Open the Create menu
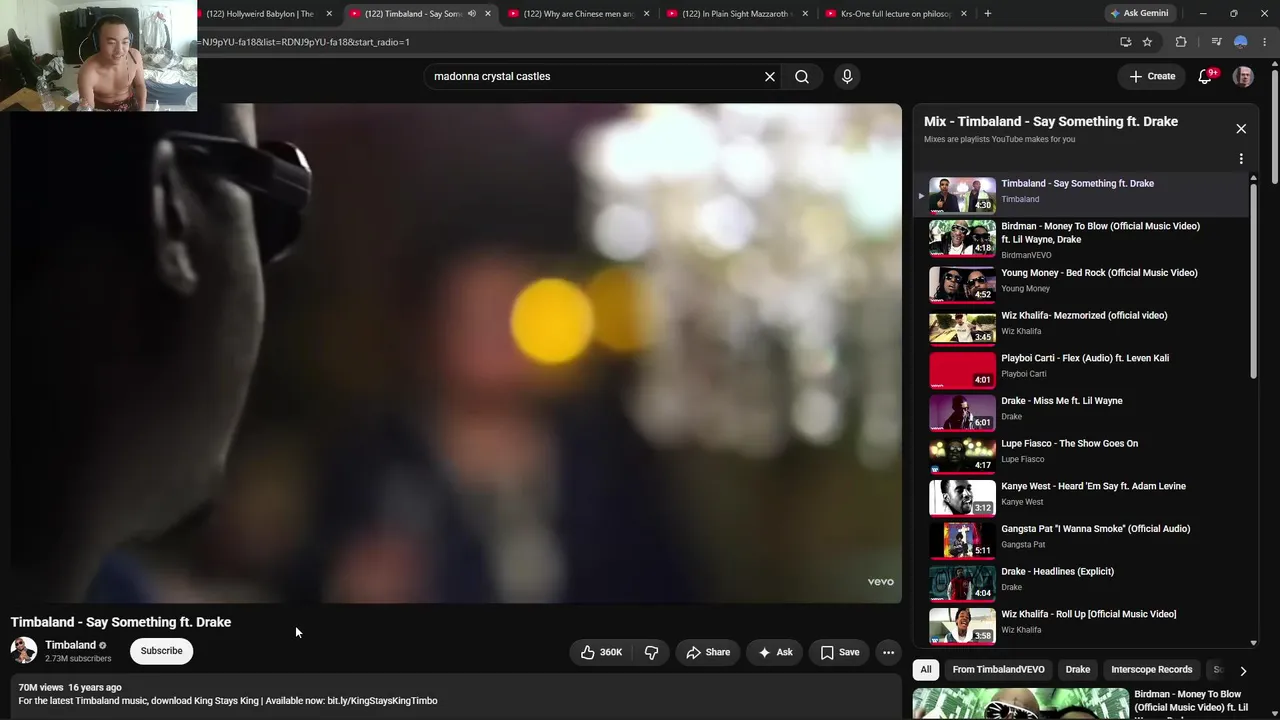Image resolution: width=1280 pixels, height=720 pixels. [1152, 76]
